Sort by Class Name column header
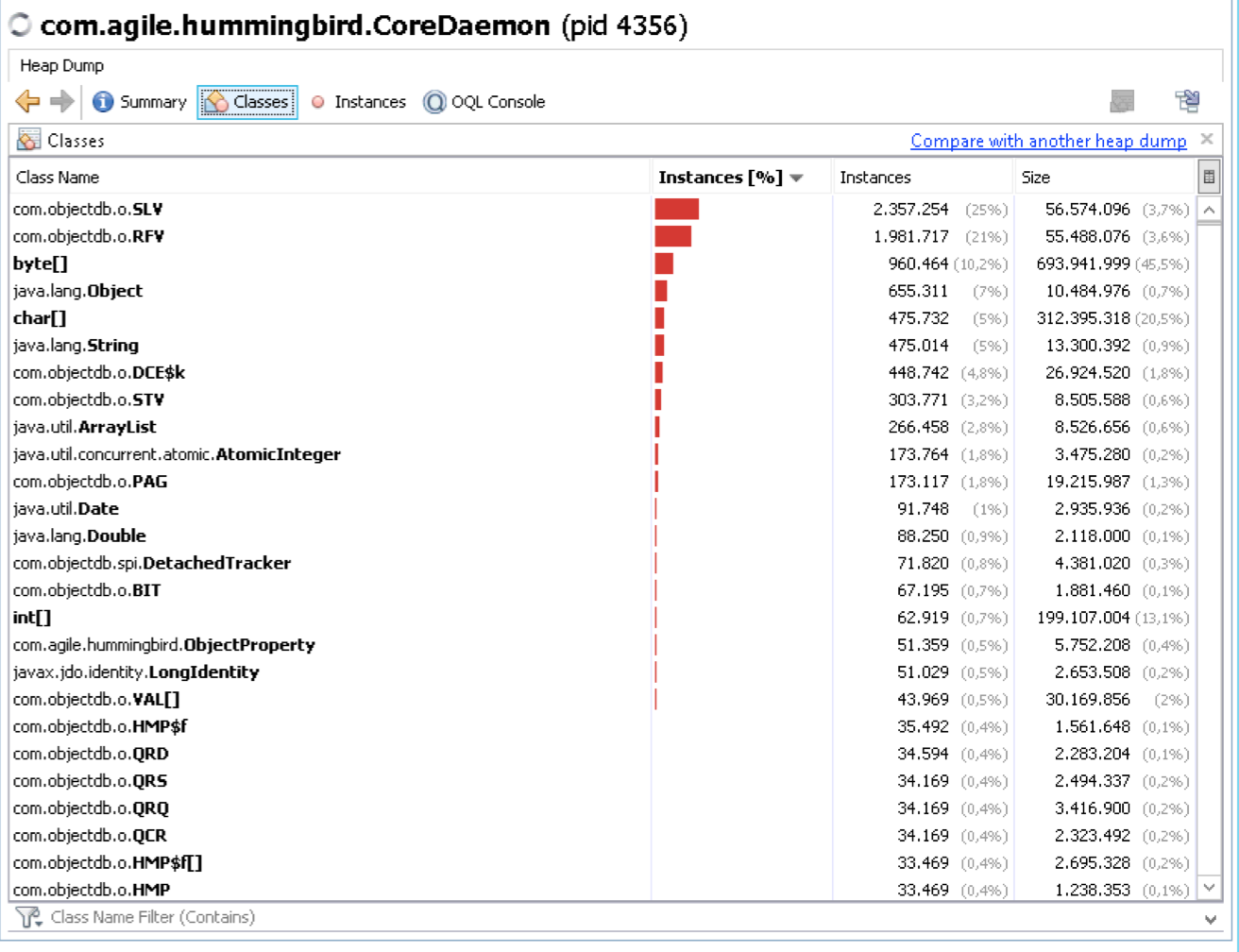 (x=331, y=177)
